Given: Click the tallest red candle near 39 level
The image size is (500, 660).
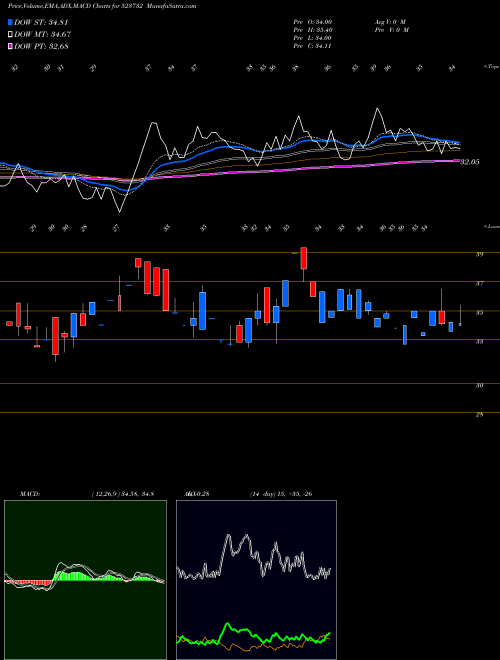Looking at the screenshot, I should point(303,258).
